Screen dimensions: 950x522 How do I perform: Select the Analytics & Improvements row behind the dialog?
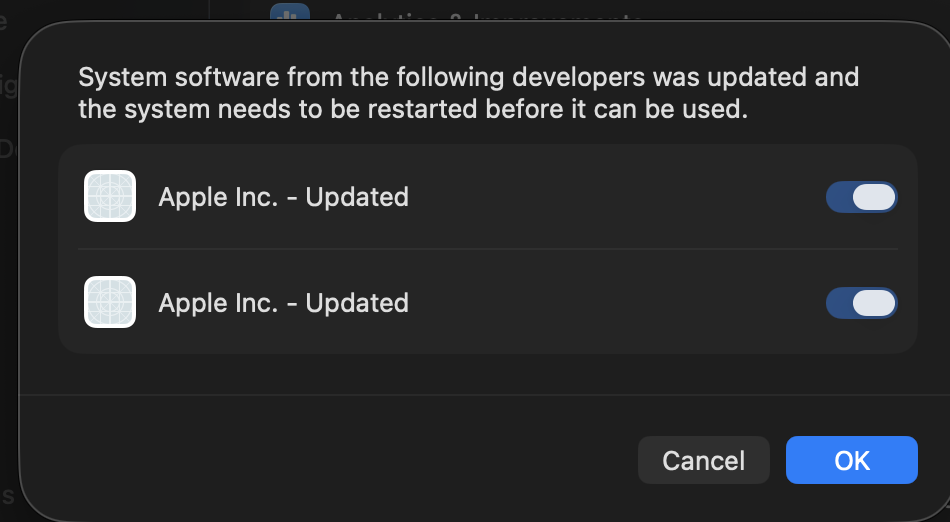(x=485, y=12)
